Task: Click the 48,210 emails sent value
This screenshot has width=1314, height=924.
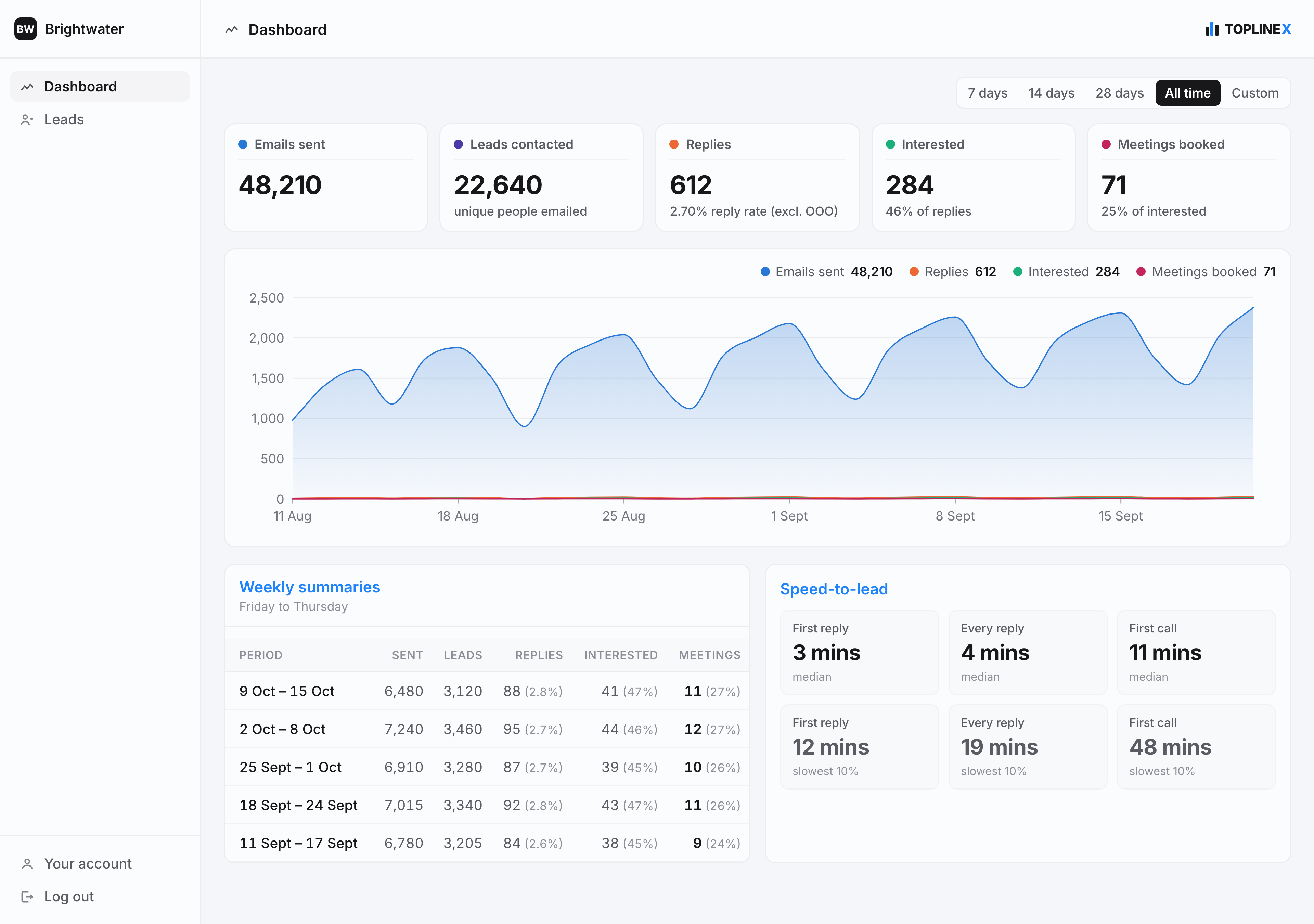Action: pos(280,185)
